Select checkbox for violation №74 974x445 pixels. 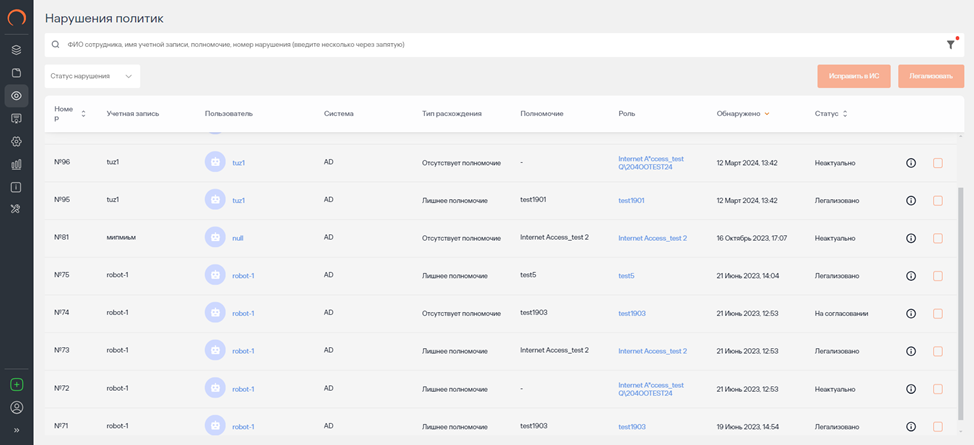point(938,314)
